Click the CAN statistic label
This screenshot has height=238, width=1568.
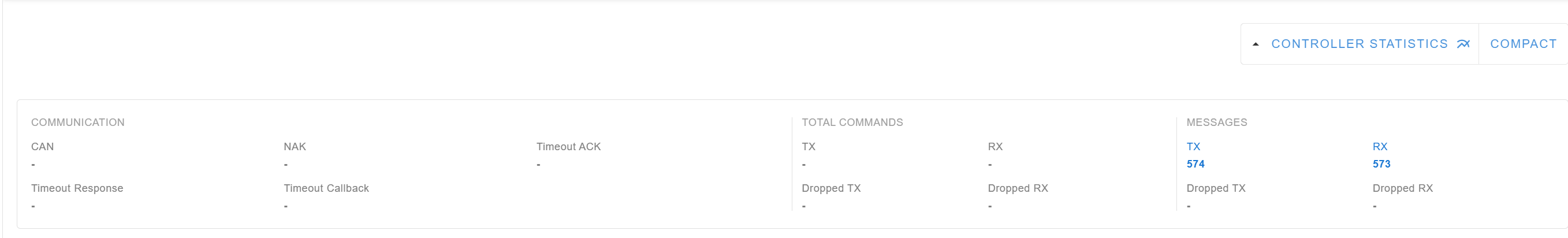42,147
